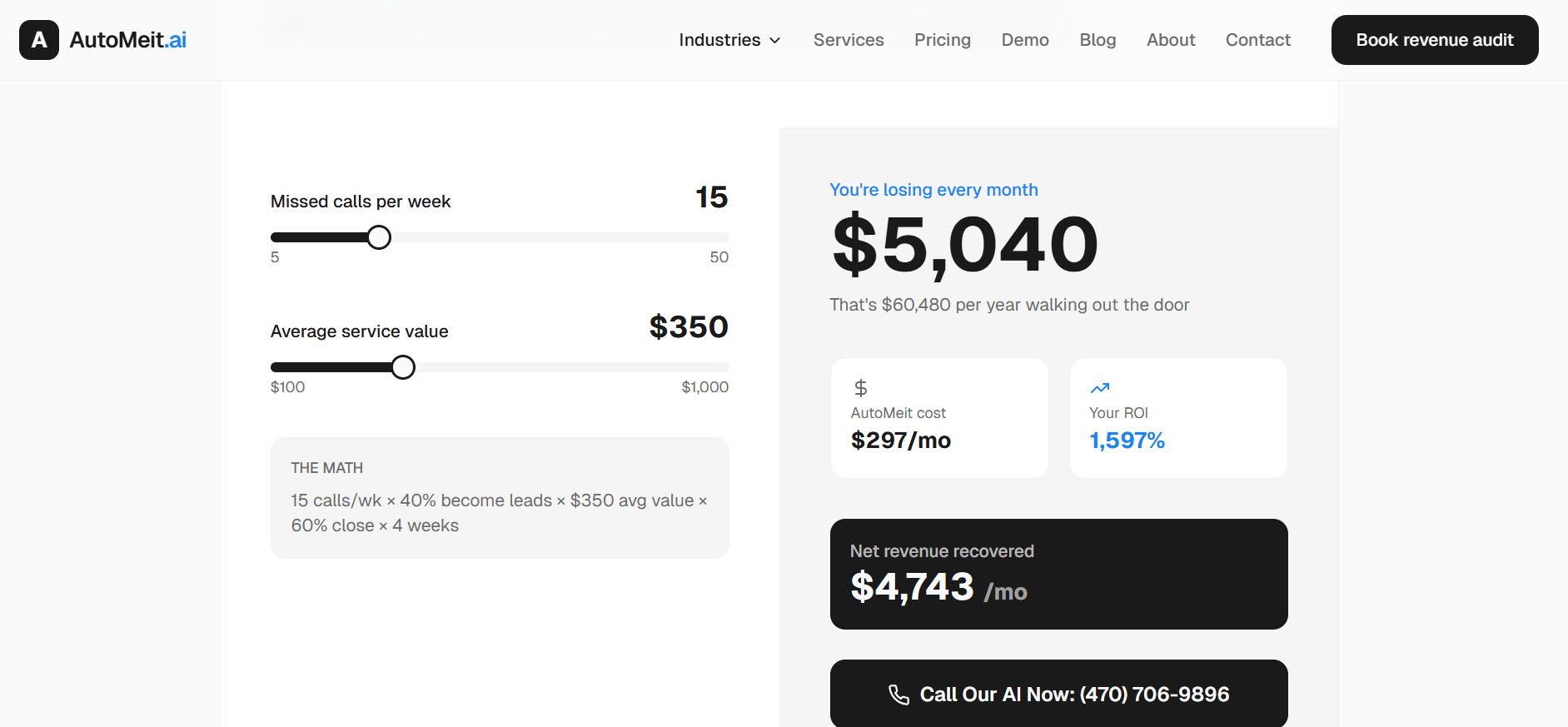
Task: Click THE MATH explanation box
Action: pos(500,498)
